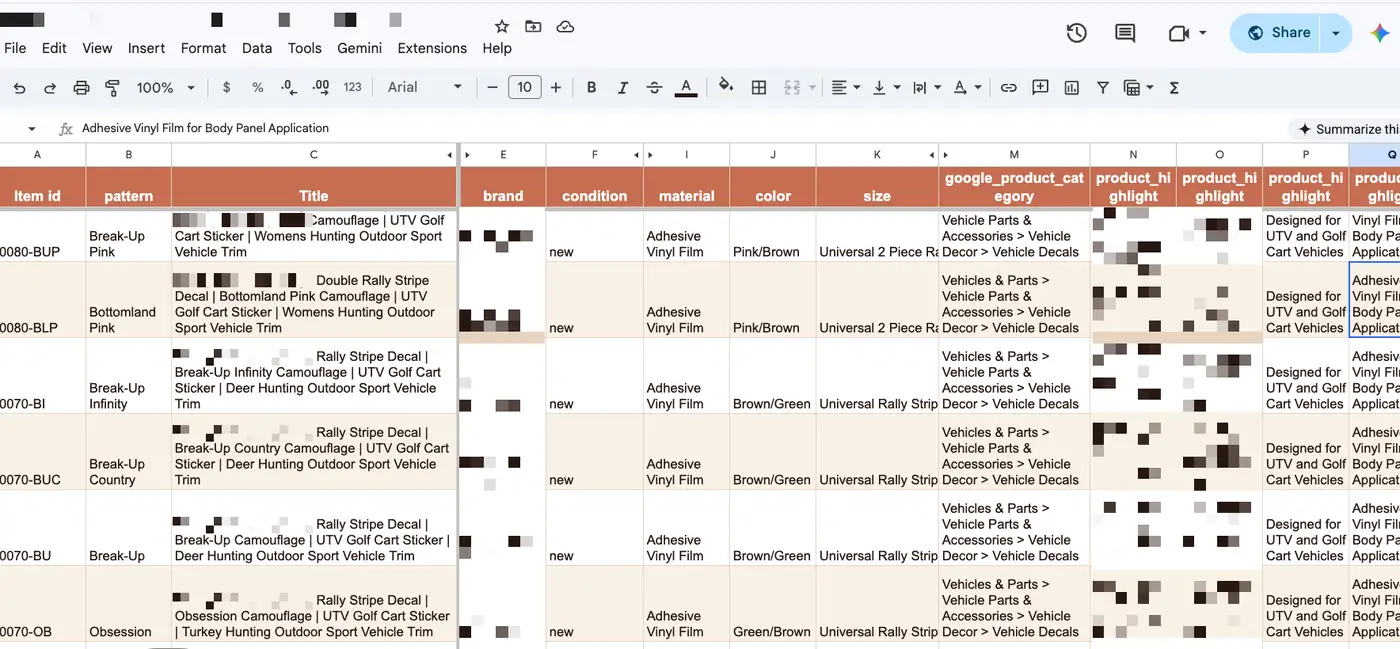The image size is (1400, 649).
Task: Format as currency with dollar icon
Action: coord(226,88)
